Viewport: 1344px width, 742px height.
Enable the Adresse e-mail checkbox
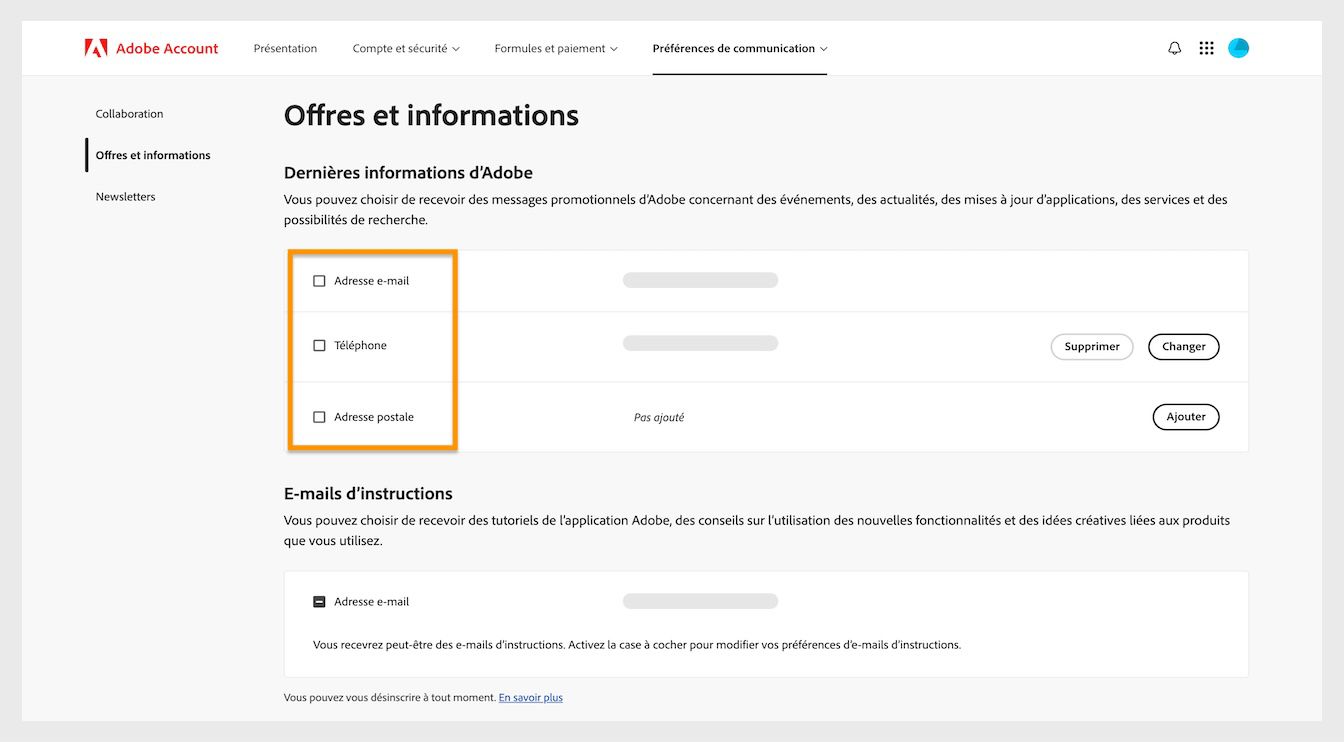319,281
